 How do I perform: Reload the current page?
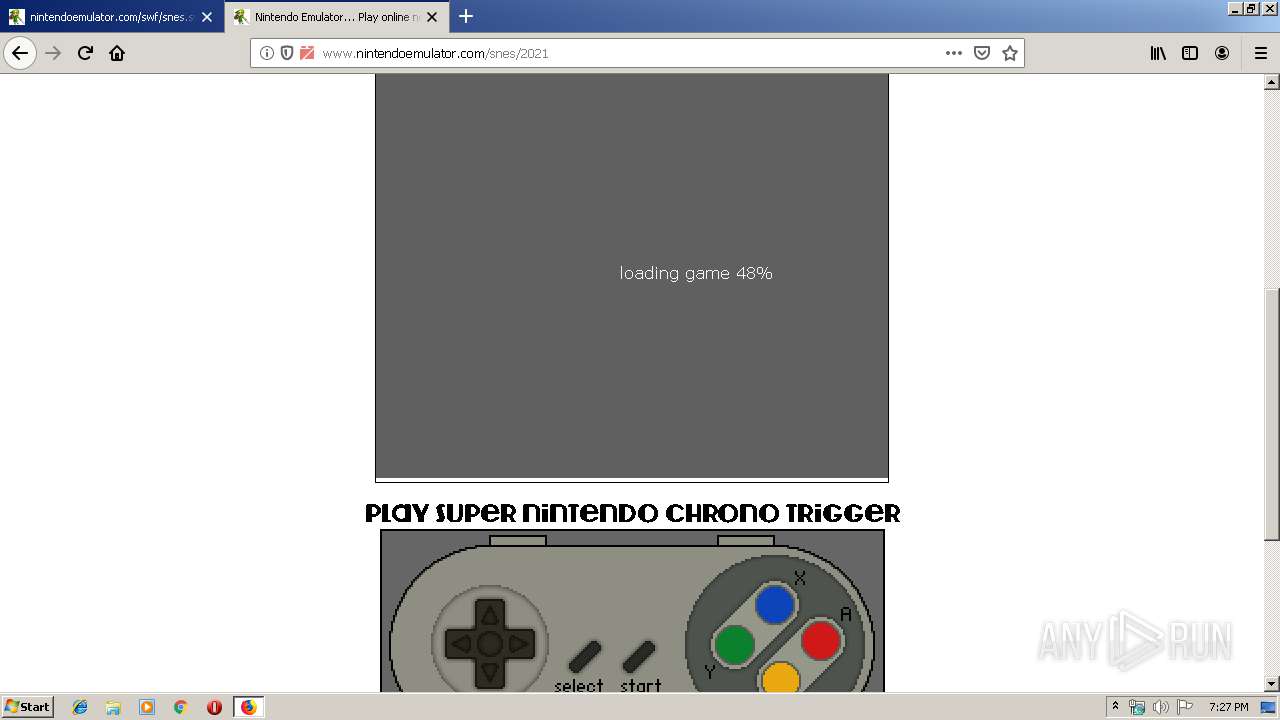tap(85, 53)
